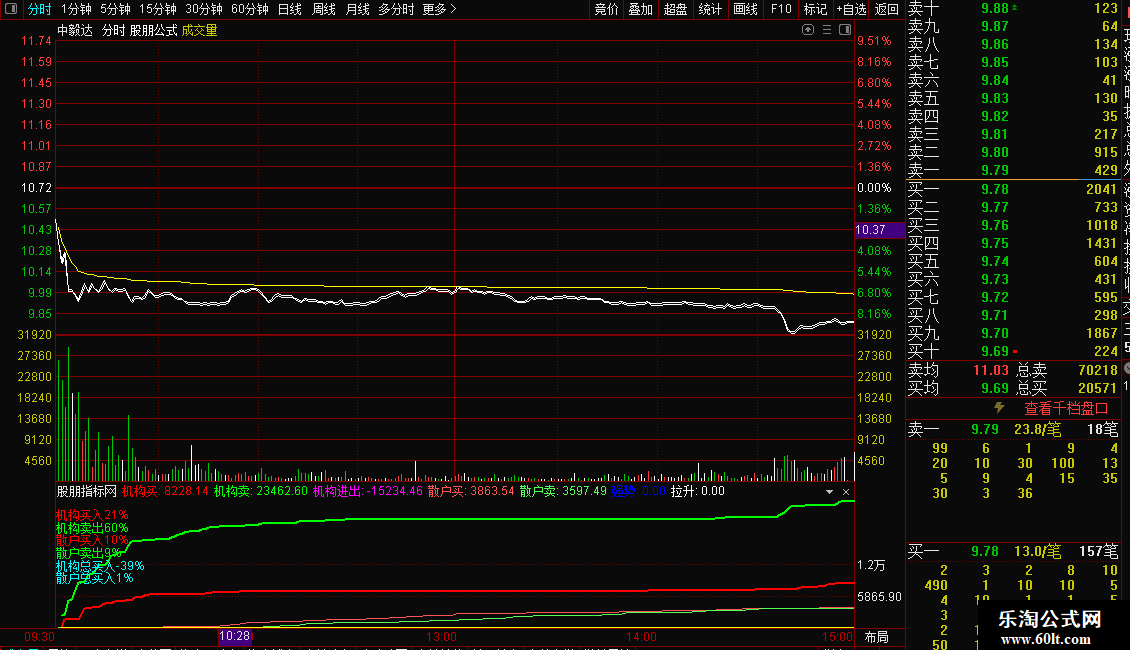Open the indicator panel dropdown triangle

[829, 492]
